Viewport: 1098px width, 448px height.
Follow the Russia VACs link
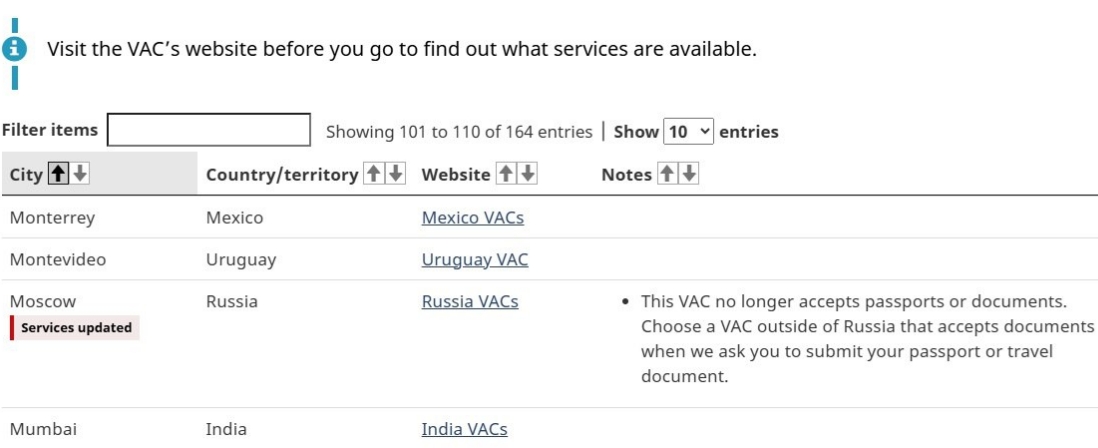click(x=469, y=301)
